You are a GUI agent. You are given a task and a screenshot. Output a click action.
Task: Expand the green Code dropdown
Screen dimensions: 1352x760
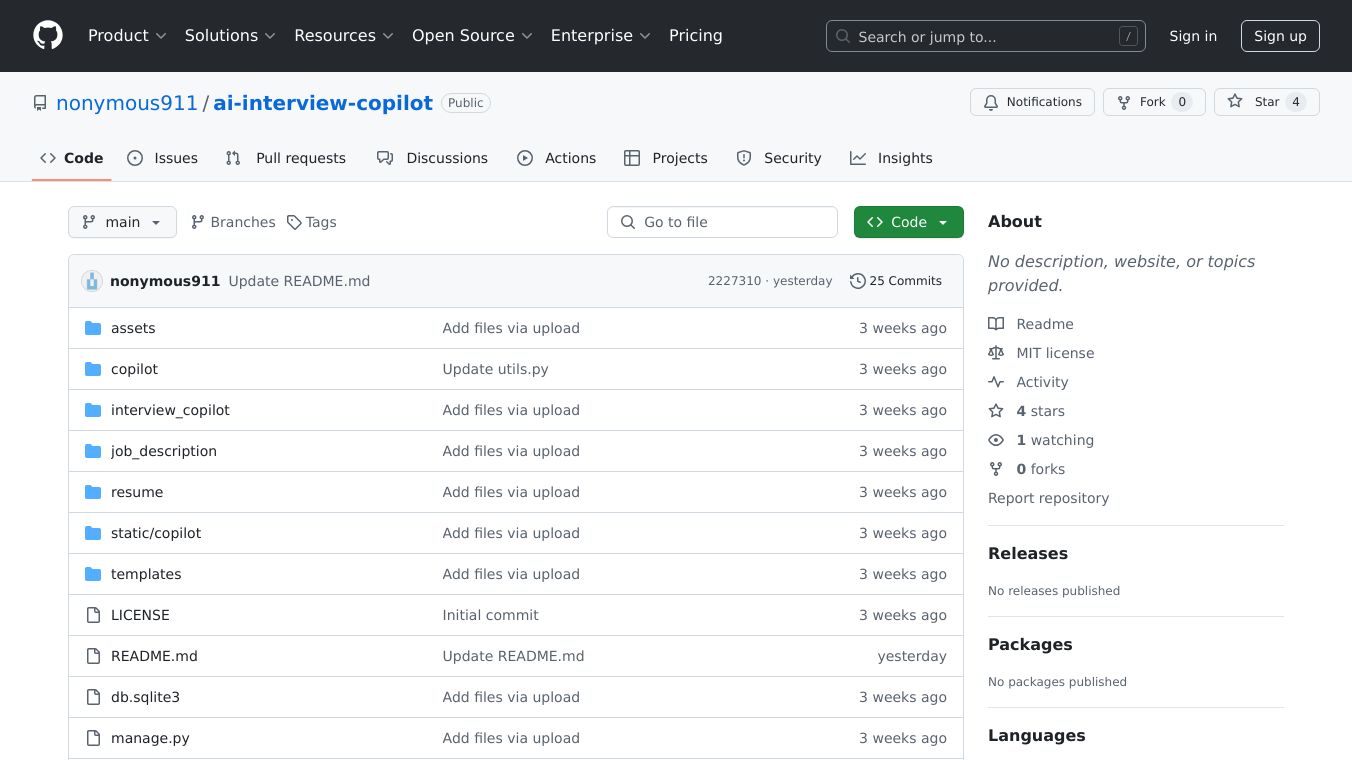908,222
